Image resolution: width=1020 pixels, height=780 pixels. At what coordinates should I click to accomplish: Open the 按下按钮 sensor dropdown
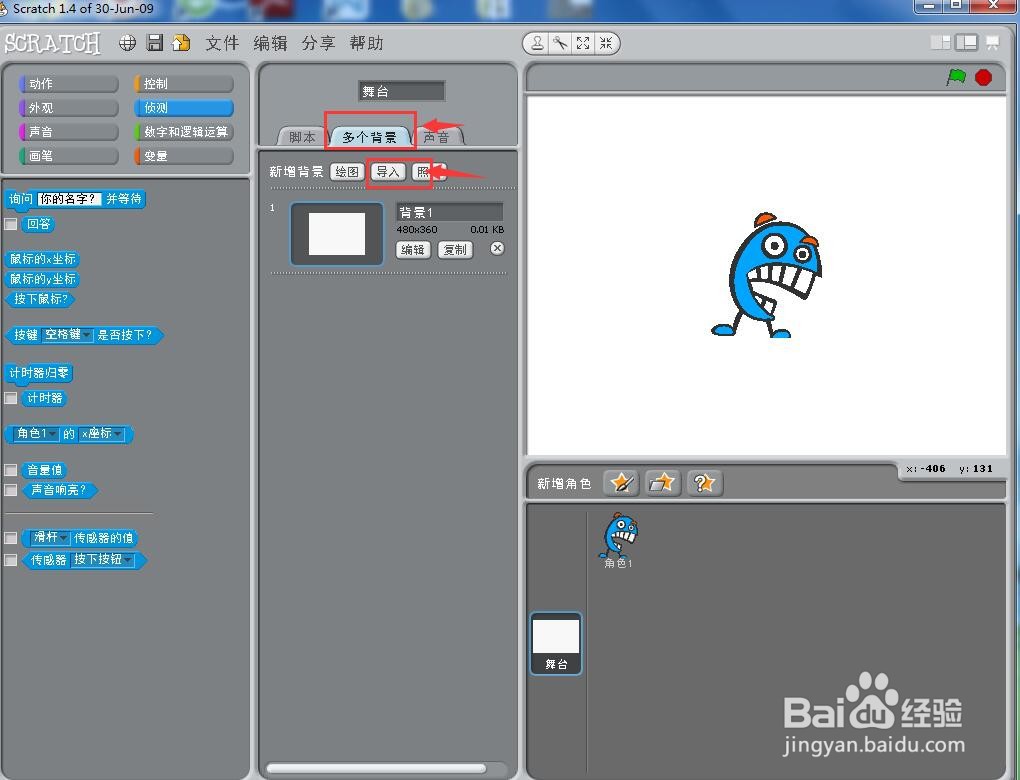(102, 559)
